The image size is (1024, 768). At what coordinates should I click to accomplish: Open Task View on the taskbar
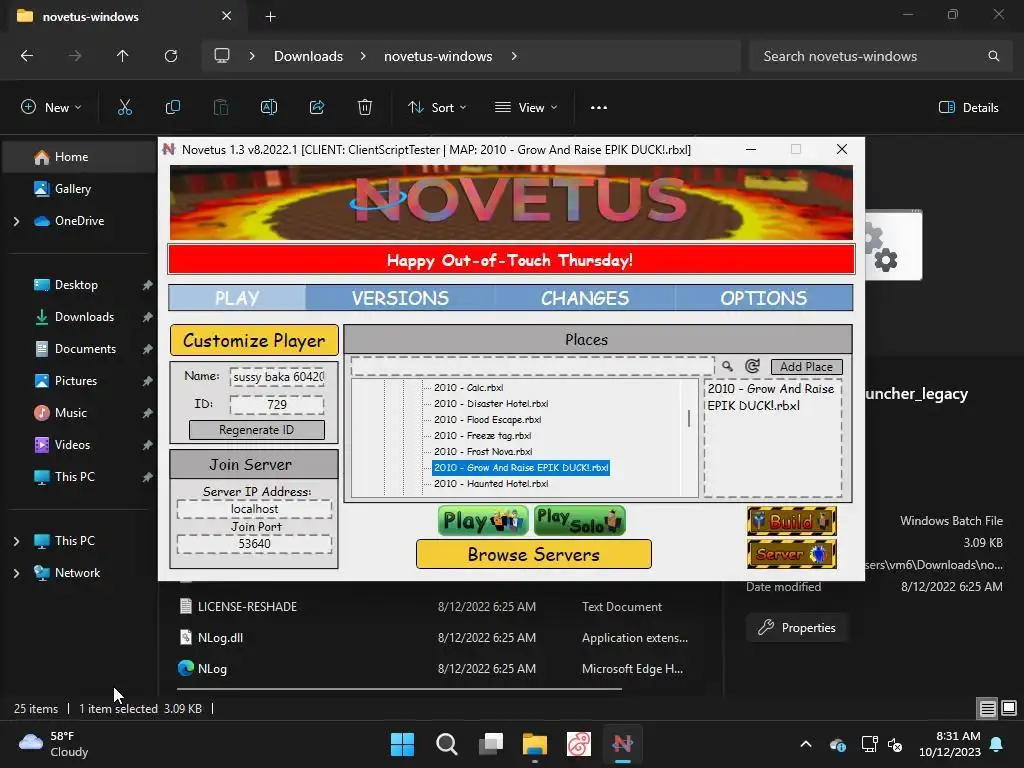tap(490, 744)
